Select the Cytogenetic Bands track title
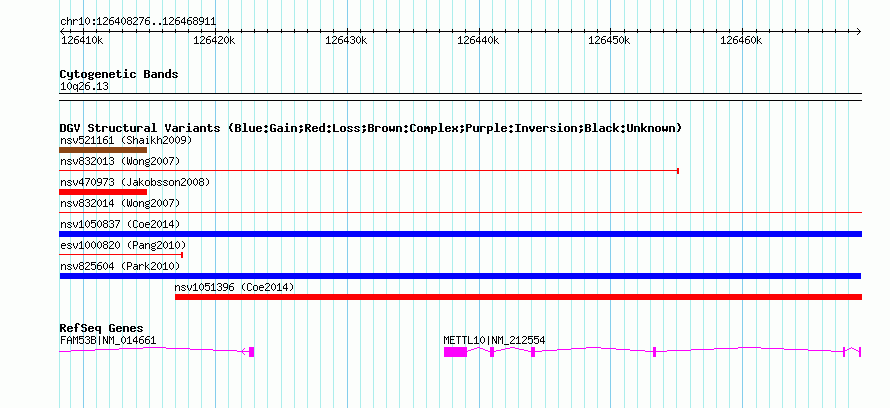The image size is (890, 408). pyautogui.click(x=119, y=74)
